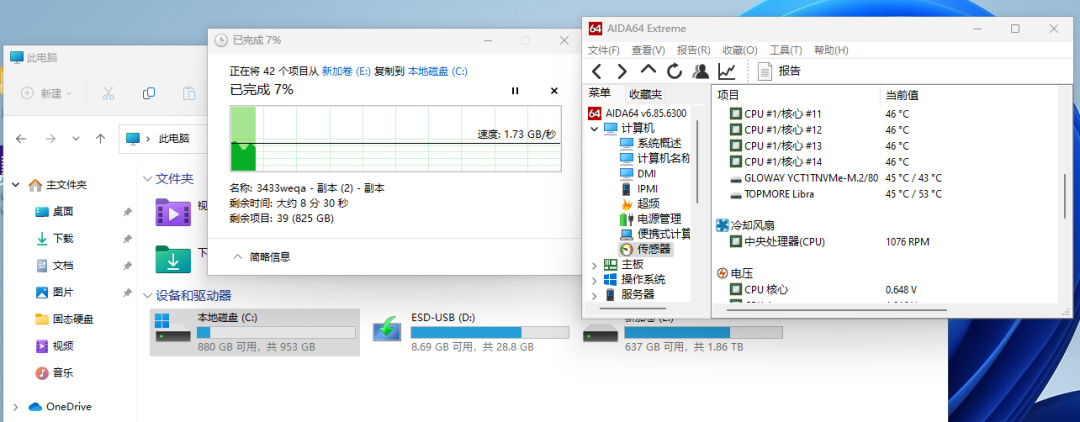Select AIDA64 v6.85.6300 tree root
This screenshot has height=422, width=1080.
pyautogui.click(x=637, y=113)
